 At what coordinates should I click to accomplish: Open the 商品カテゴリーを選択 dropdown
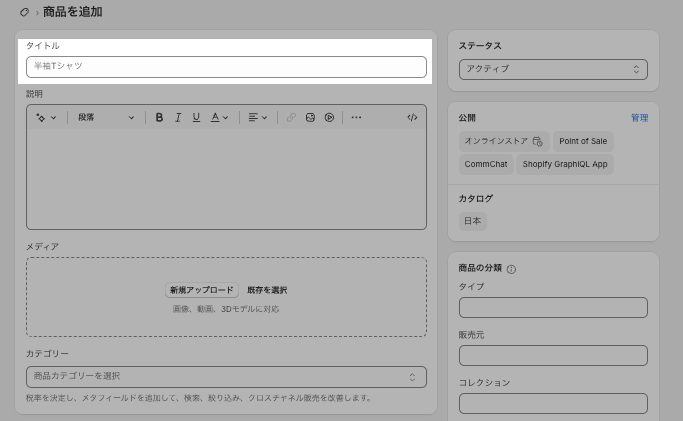pyautogui.click(x=226, y=377)
